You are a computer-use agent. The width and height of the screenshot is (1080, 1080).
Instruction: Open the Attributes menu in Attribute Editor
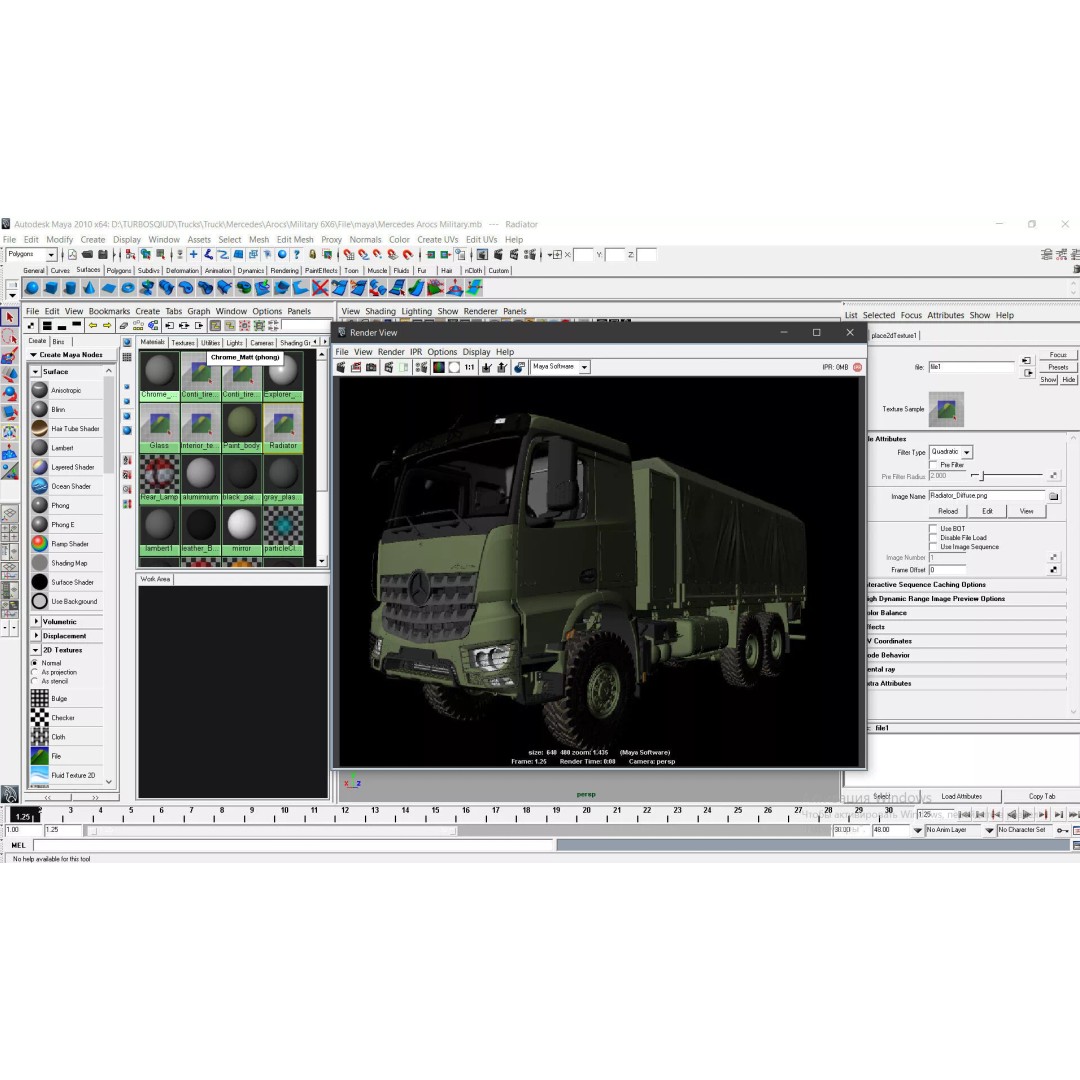coord(945,315)
